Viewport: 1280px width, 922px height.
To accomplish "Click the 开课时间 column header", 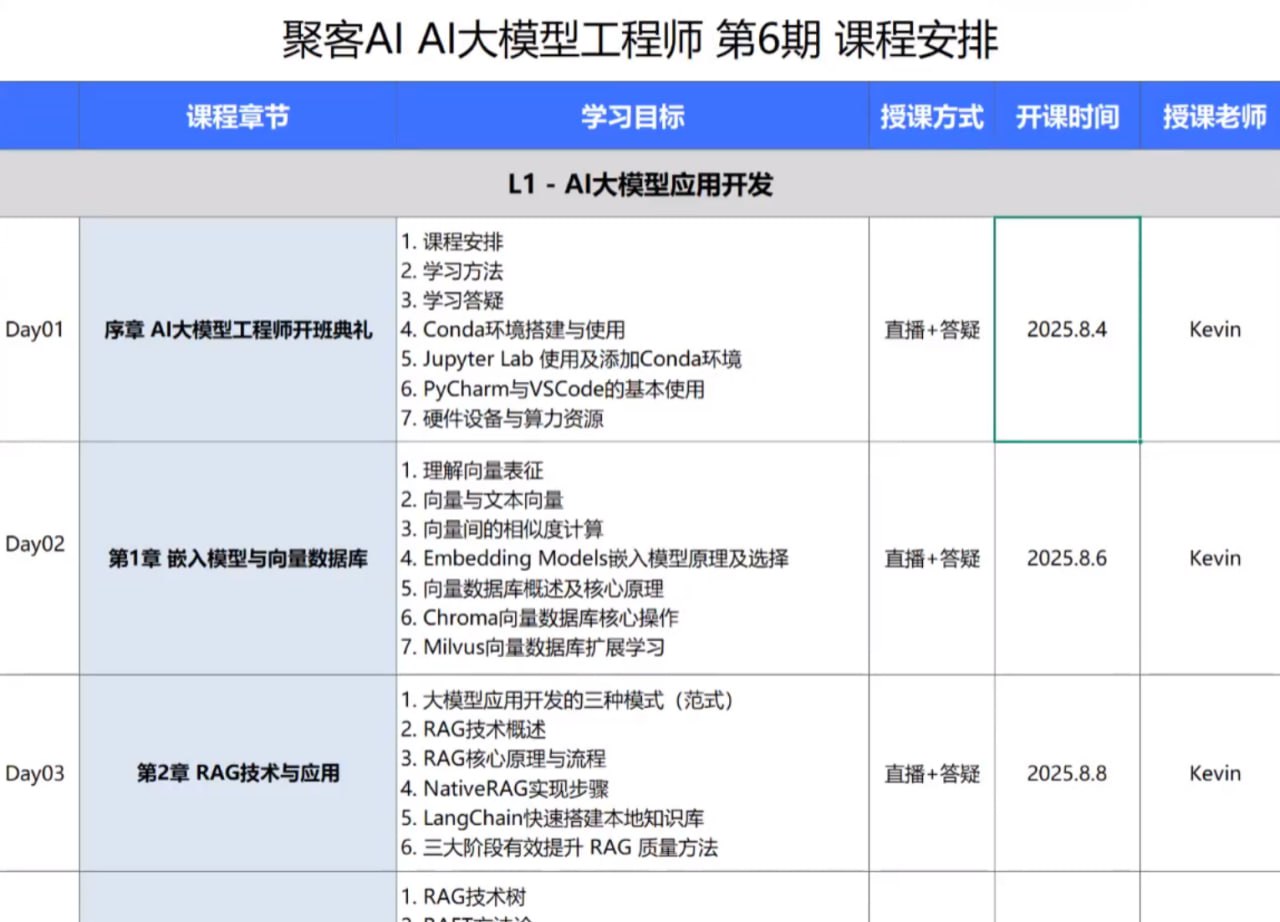I will (x=1067, y=116).
